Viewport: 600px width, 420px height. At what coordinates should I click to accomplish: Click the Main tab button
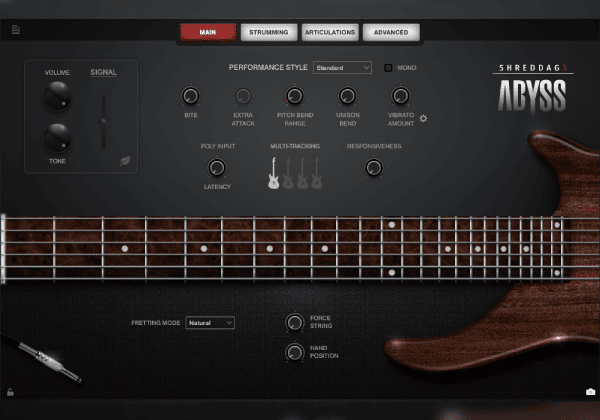pyautogui.click(x=208, y=32)
